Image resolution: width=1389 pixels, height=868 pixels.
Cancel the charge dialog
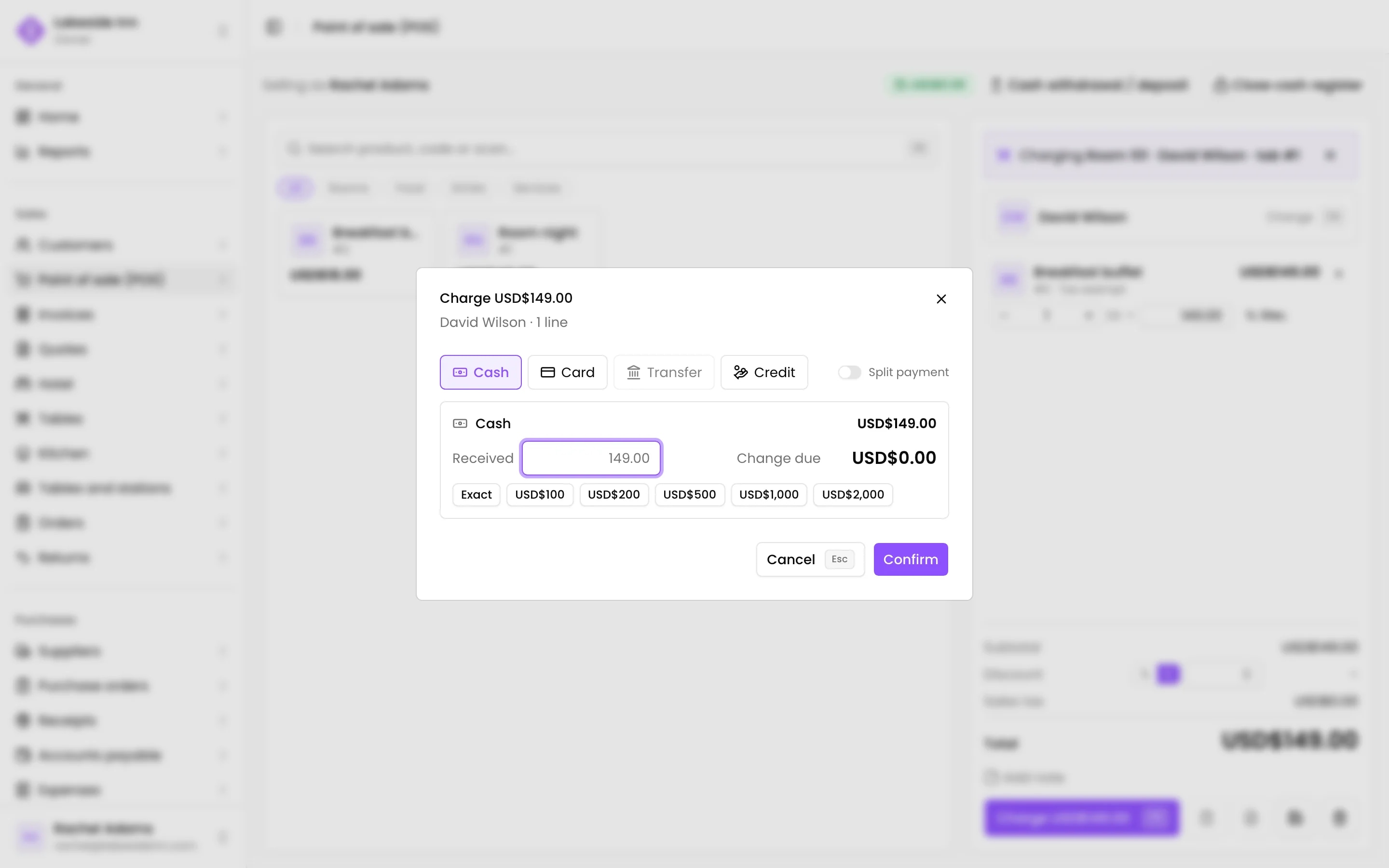810,559
